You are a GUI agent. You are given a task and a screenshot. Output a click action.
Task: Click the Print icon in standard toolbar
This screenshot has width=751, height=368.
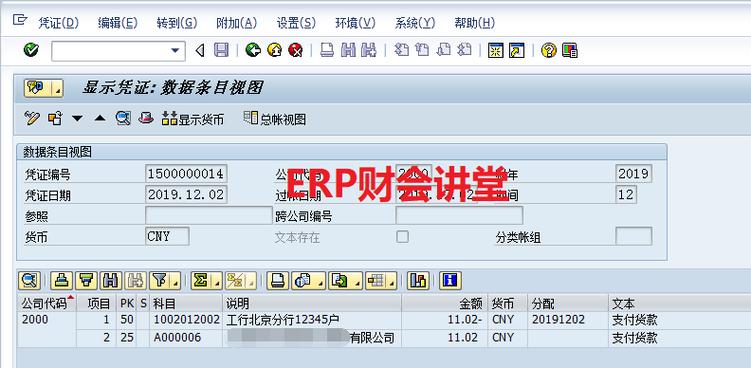[327, 50]
